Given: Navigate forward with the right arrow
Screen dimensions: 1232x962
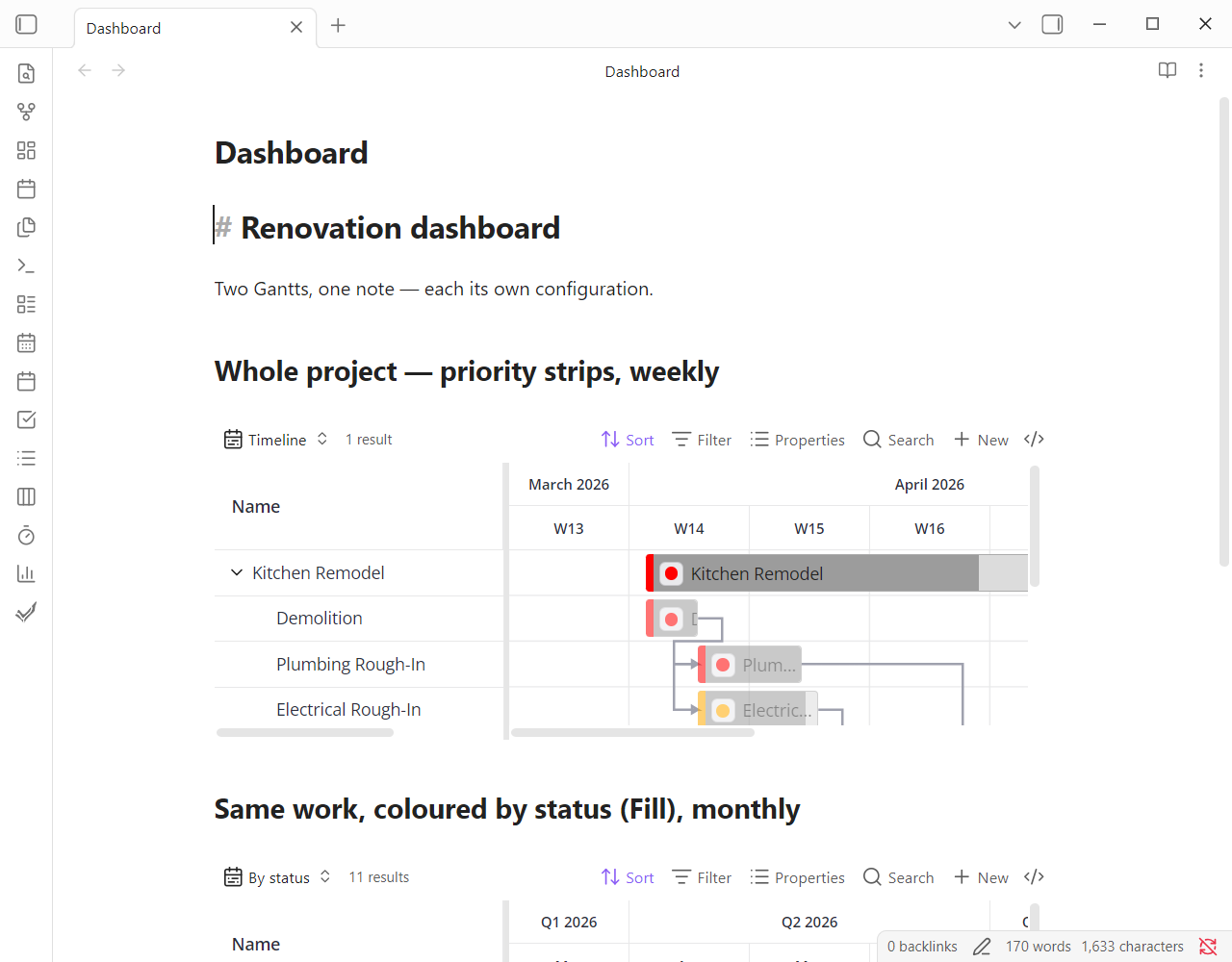Looking at the screenshot, I should (x=118, y=70).
